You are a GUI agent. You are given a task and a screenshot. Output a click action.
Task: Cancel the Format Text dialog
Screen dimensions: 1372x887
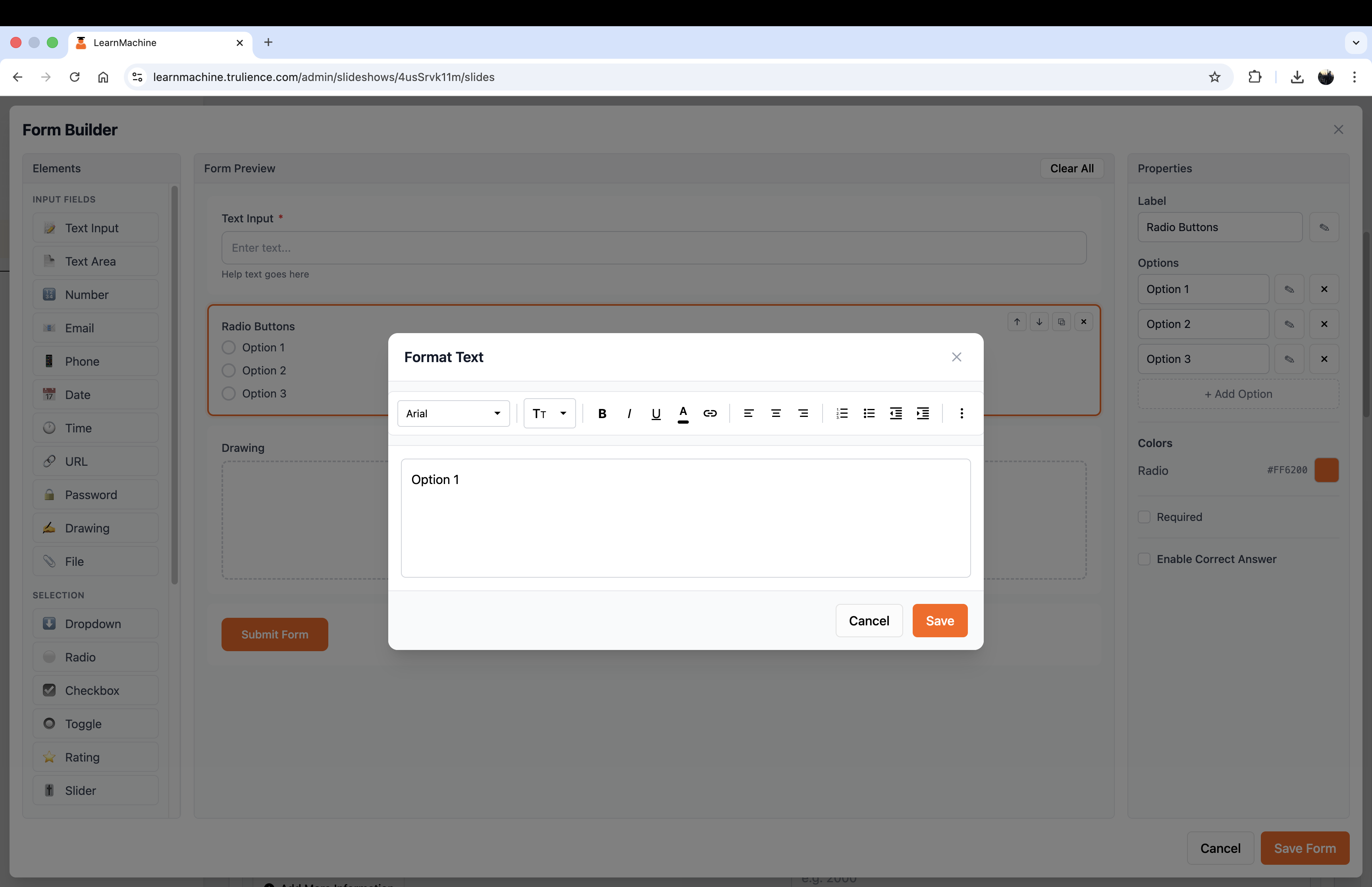(868, 621)
